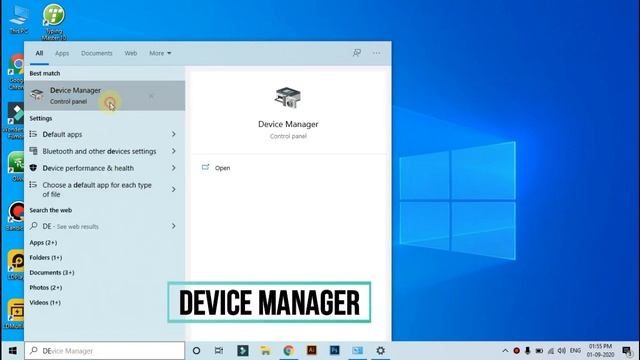The height and width of the screenshot is (360, 640).
Task: Click the Device performance shield icon
Action: [x=33, y=168]
